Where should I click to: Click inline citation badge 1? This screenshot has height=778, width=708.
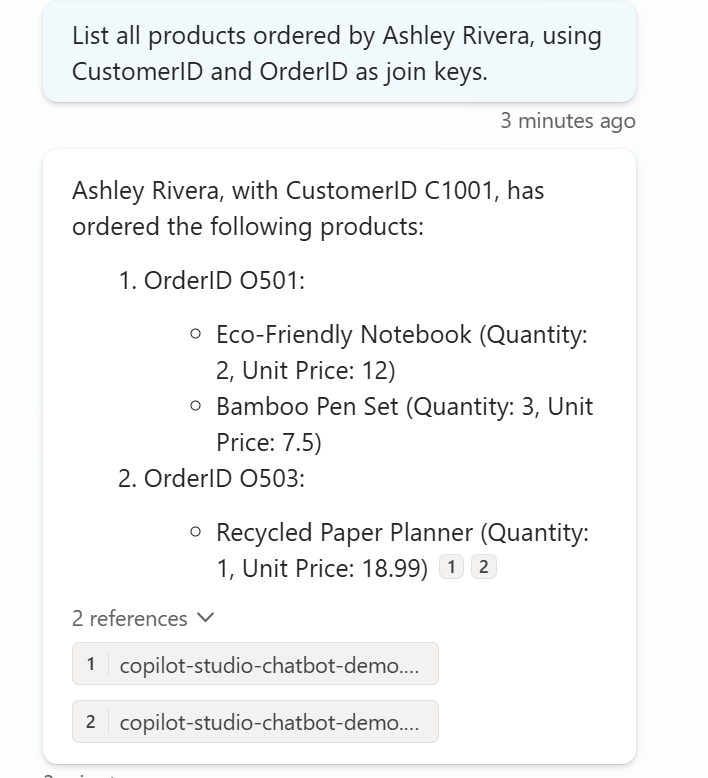(x=451, y=567)
